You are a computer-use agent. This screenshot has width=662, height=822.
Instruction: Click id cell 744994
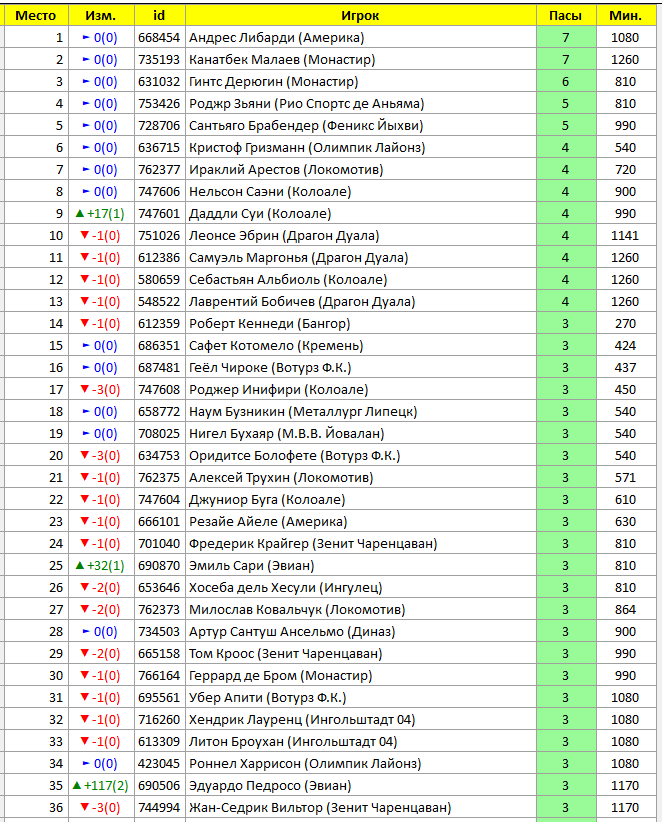(160, 808)
